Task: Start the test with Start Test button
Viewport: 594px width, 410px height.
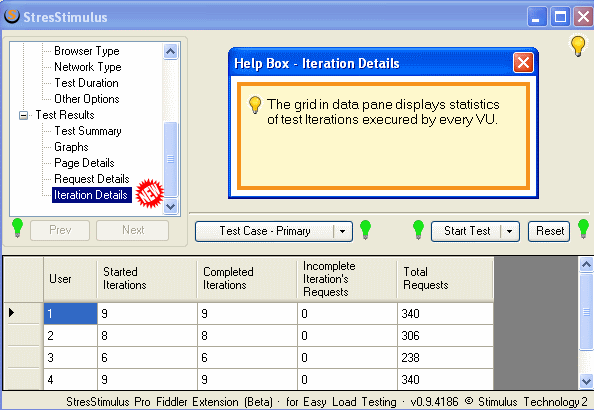Action: coord(467,231)
